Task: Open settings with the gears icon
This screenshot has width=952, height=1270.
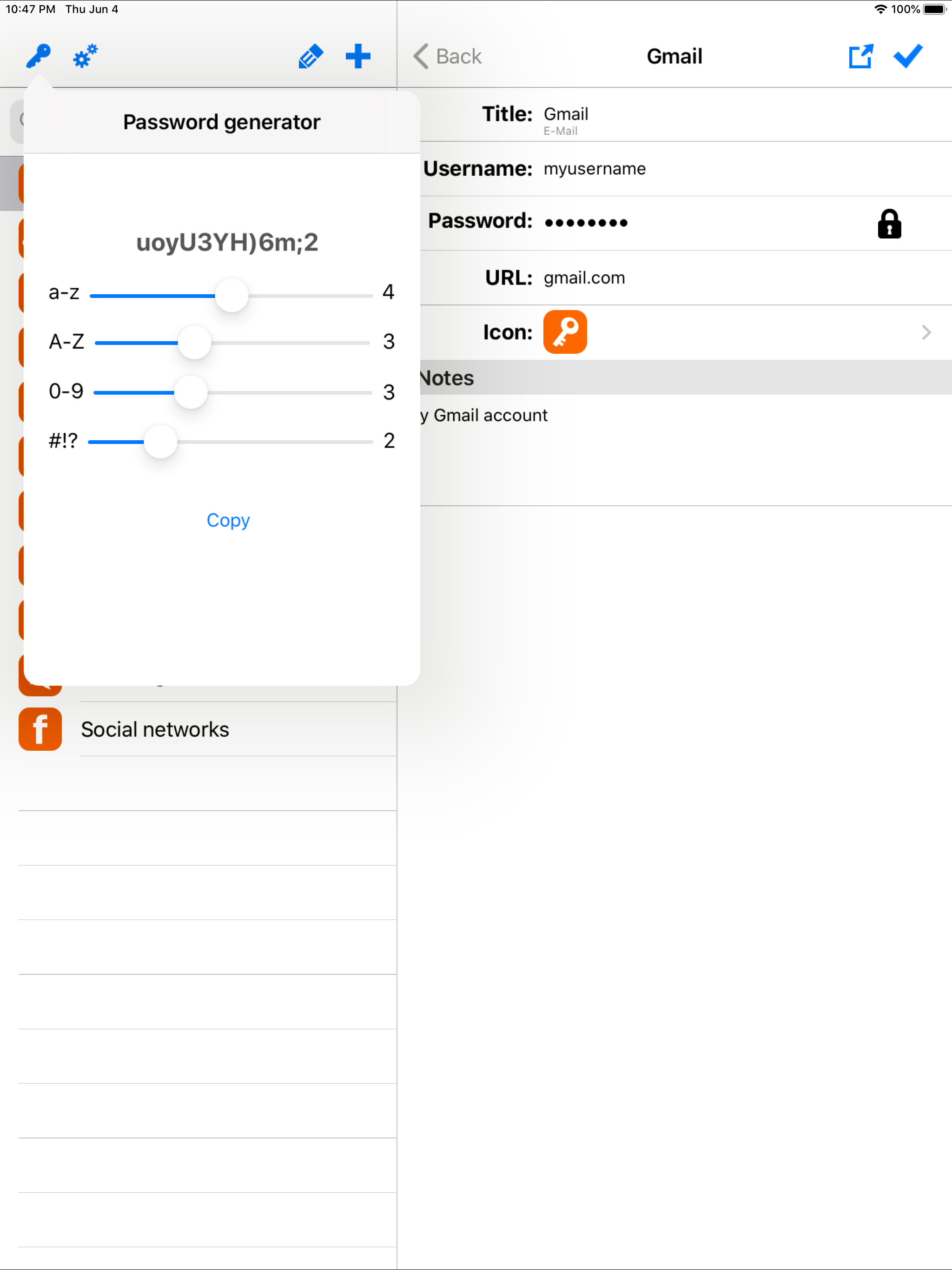Action: pyautogui.click(x=85, y=56)
